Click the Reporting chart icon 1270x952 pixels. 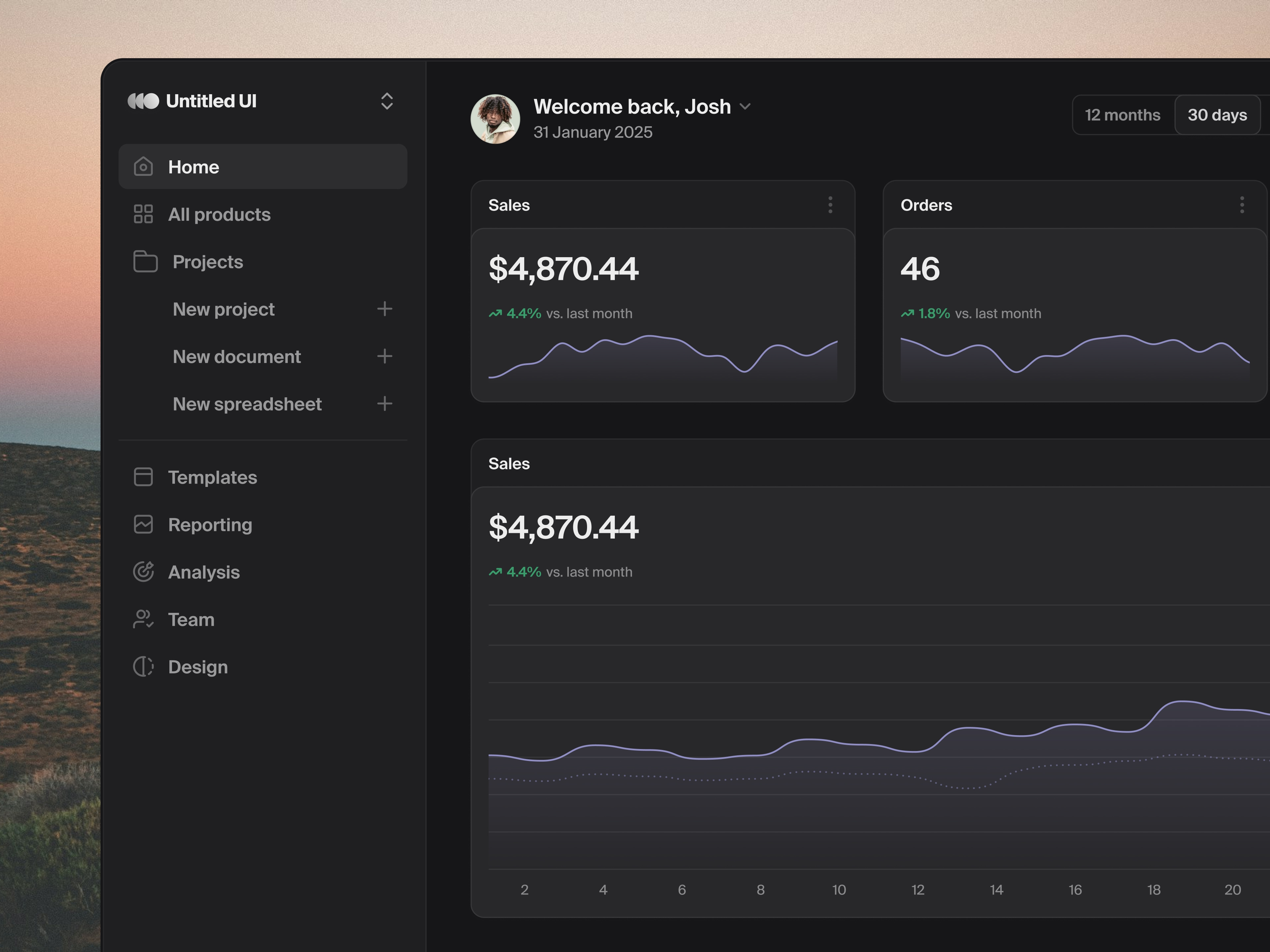pyautogui.click(x=143, y=525)
